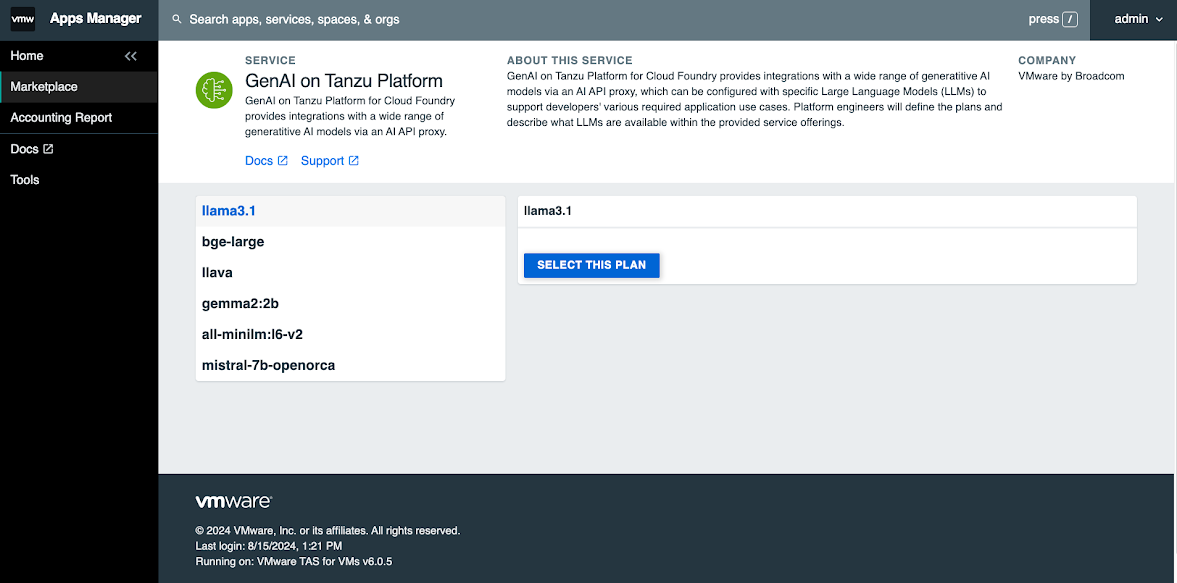This screenshot has height=583, width=1177.
Task: Click the vmware footer logo
Action: 233,501
